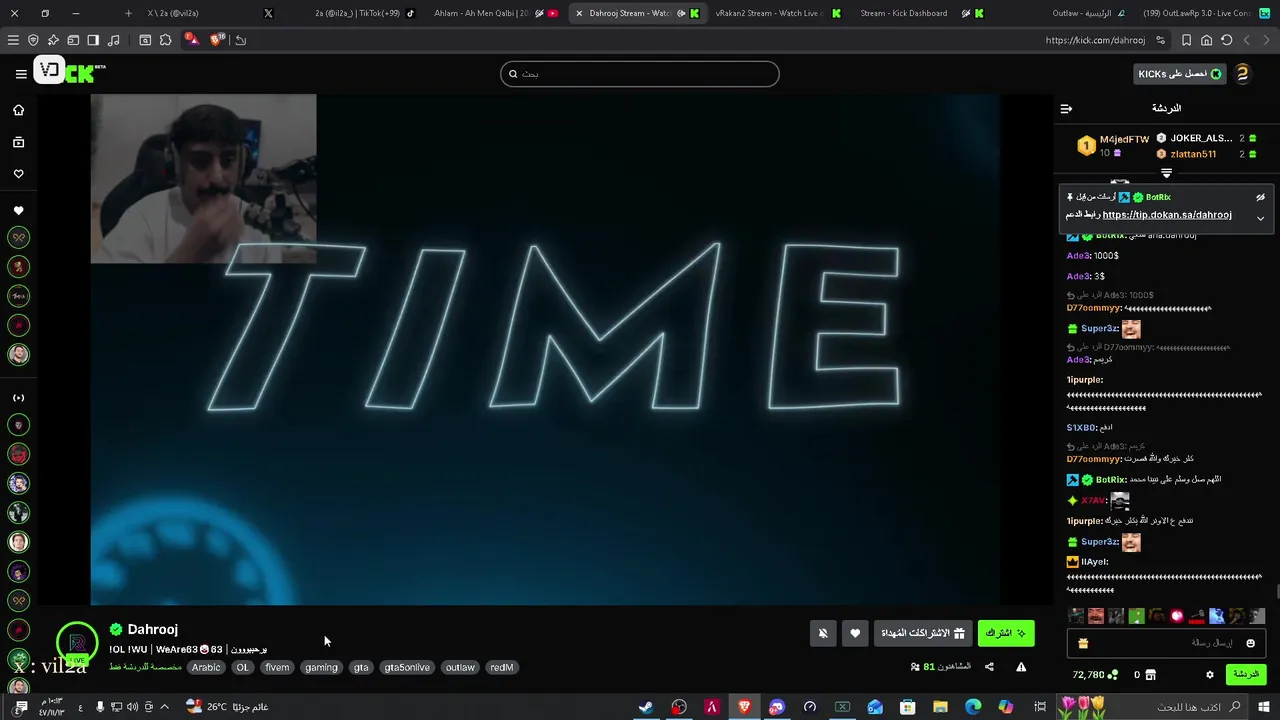Expand the gift leaderboard arrow
This screenshot has width=1280, height=720.
[1166, 174]
